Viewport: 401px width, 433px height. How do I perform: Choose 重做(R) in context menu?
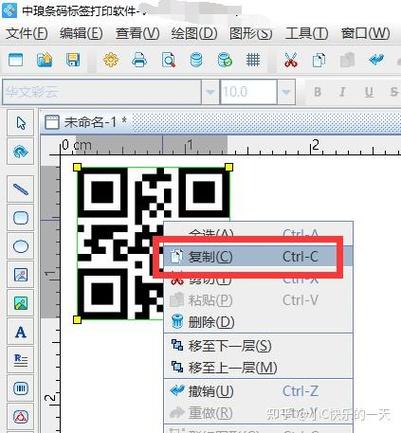coord(258,413)
